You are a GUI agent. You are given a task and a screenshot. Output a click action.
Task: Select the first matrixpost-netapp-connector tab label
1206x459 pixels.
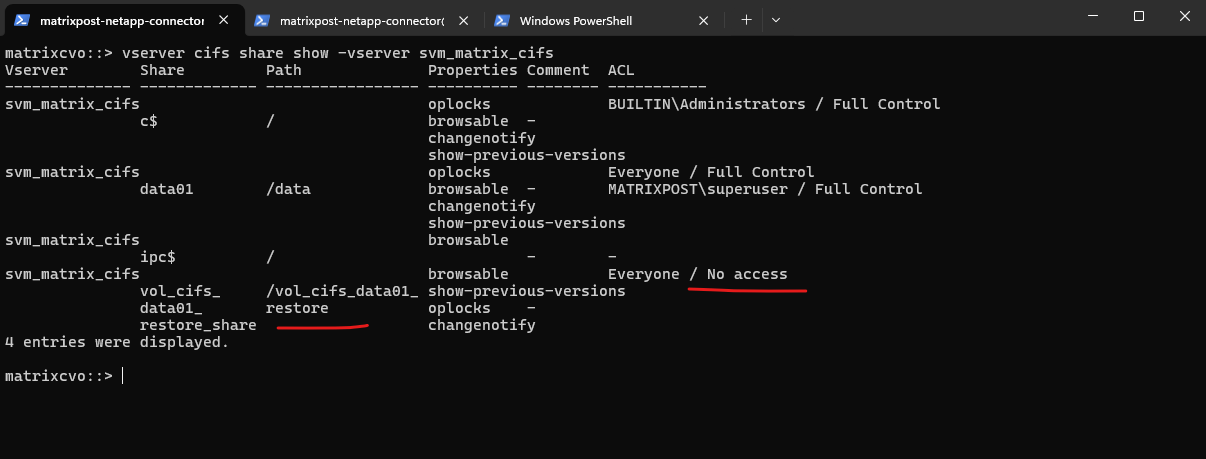click(x=122, y=20)
